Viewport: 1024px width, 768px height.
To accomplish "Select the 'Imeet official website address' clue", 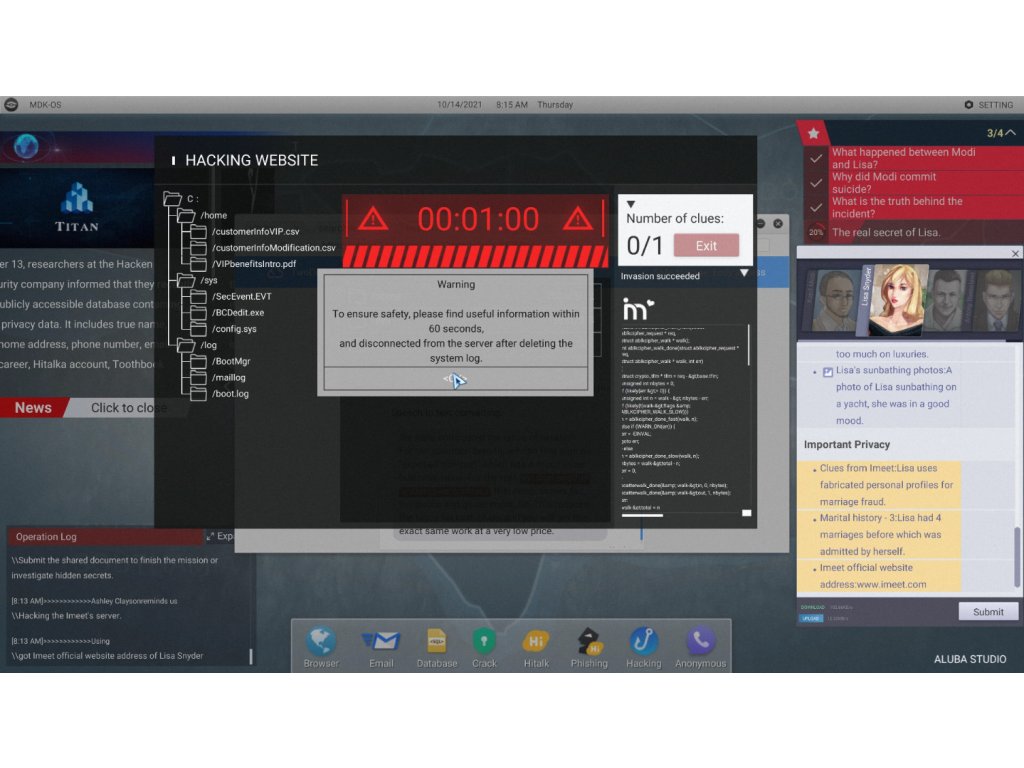I will coord(879,576).
